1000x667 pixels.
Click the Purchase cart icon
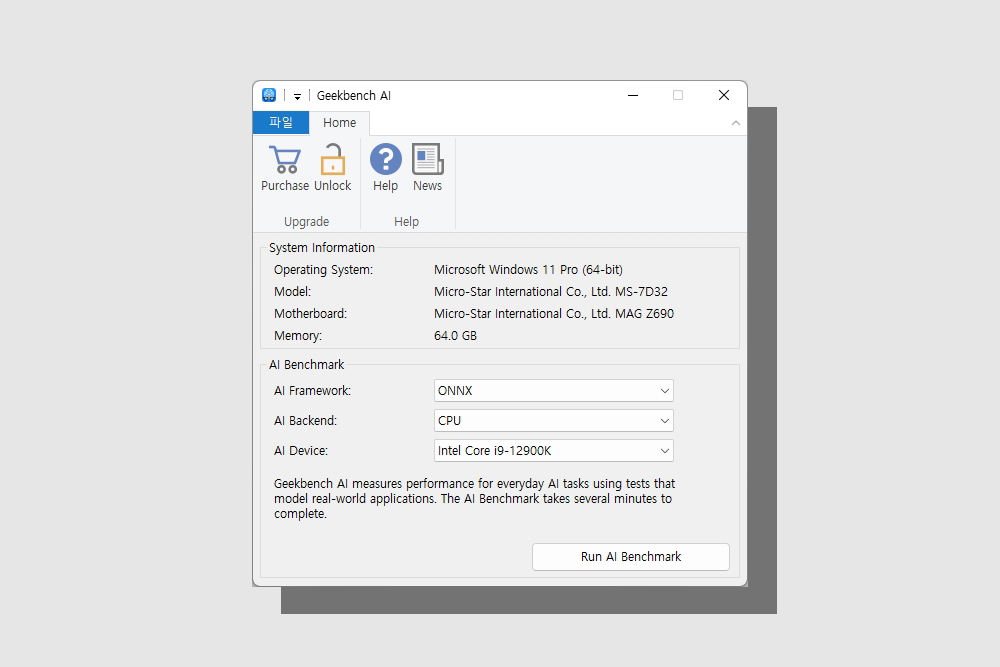[x=284, y=159]
